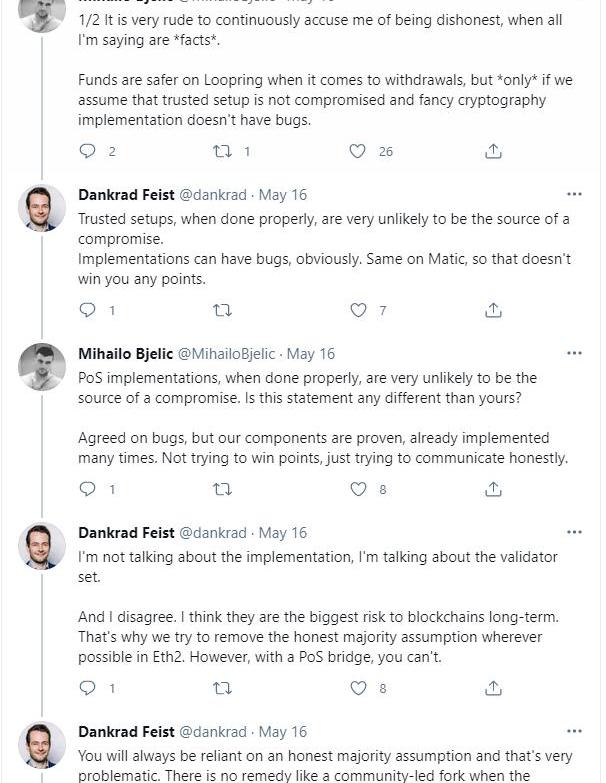Retweet Dankrad's tweet about trusted setups
This screenshot has height=783, width=606.
click(223, 310)
